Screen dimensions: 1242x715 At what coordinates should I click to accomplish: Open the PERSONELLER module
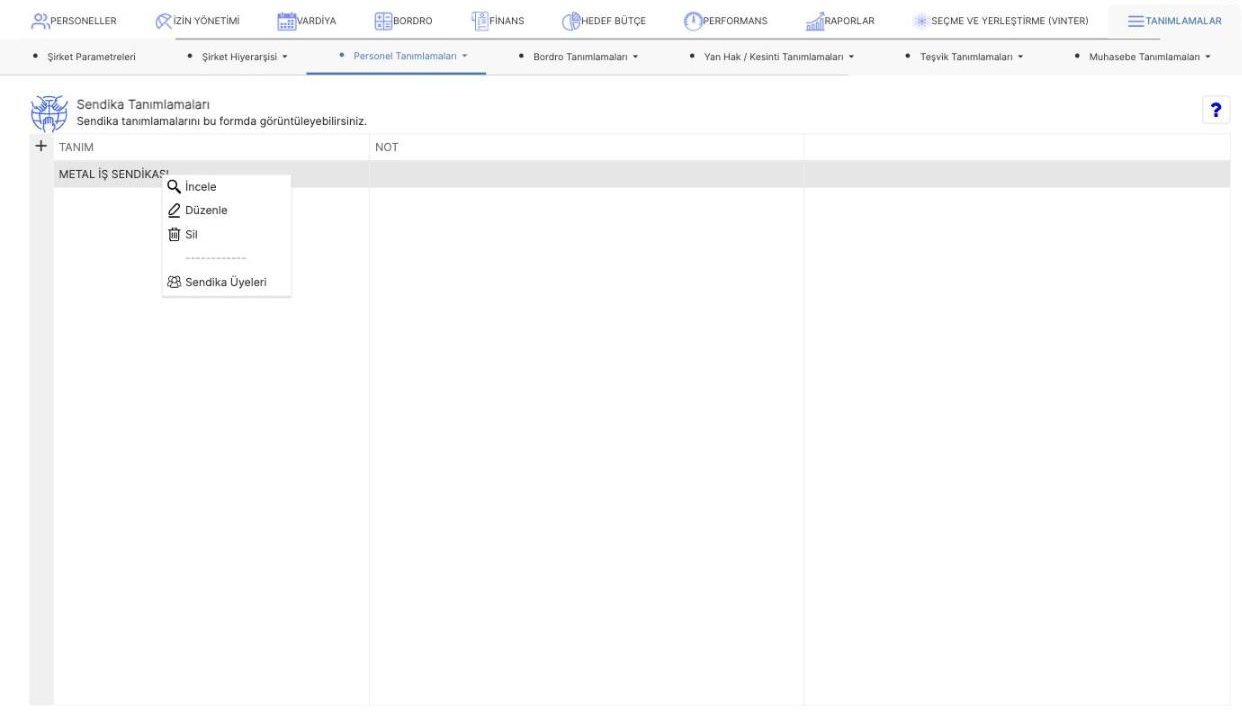pos(81,21)
